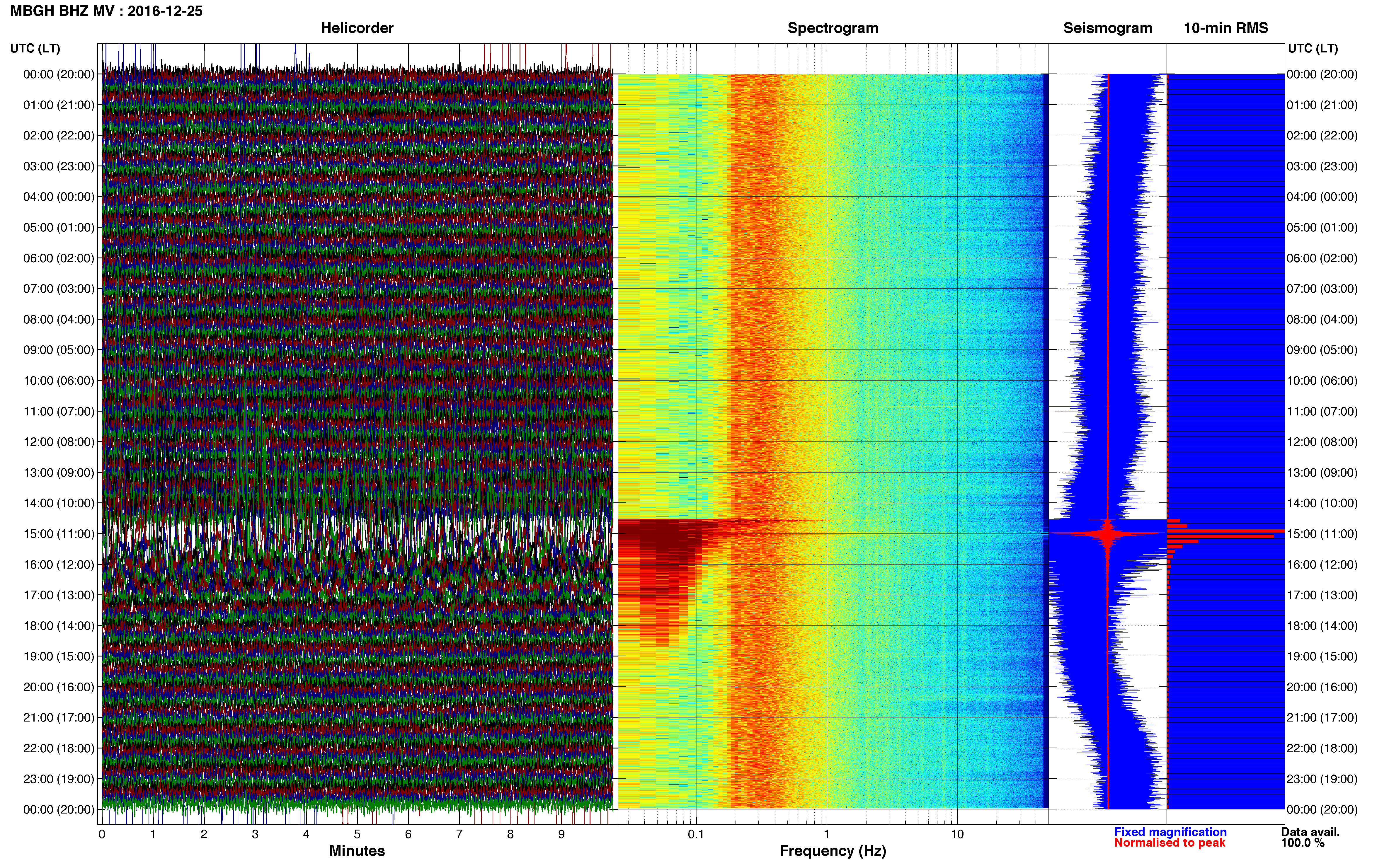Click 'UTC (LT)' label beside the 10-min RMS
Viewport: 1389px width, 868px height.
(x=1313, y=48)
